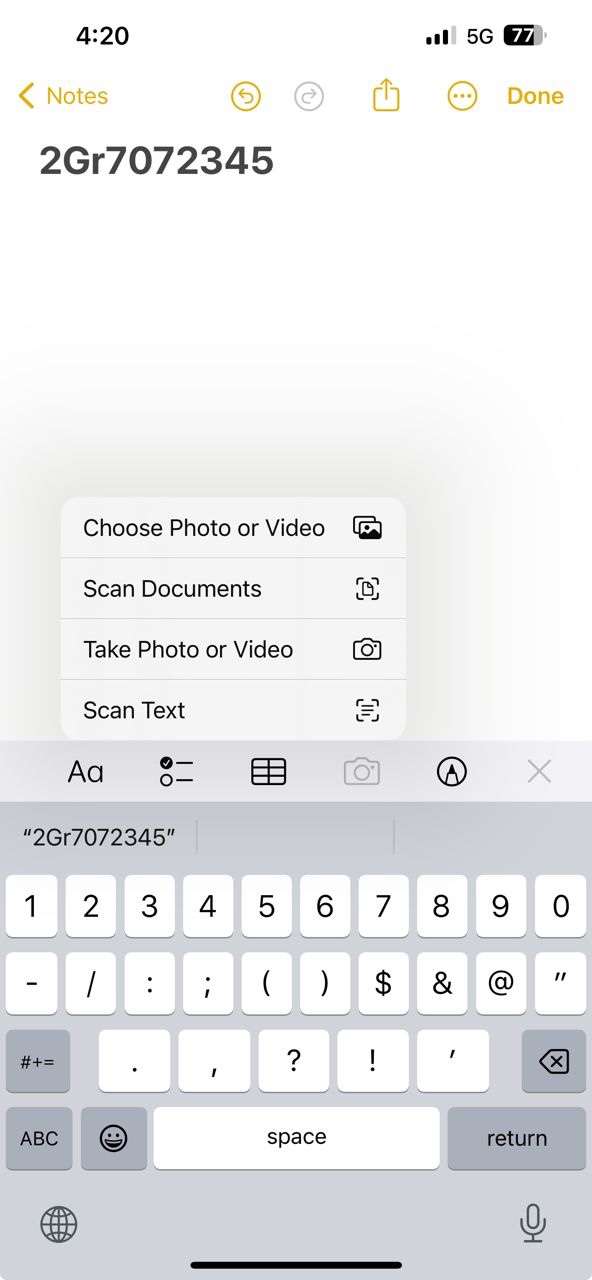Go back to Notes list
592x1280 pixels.
[x=63, y=96]
